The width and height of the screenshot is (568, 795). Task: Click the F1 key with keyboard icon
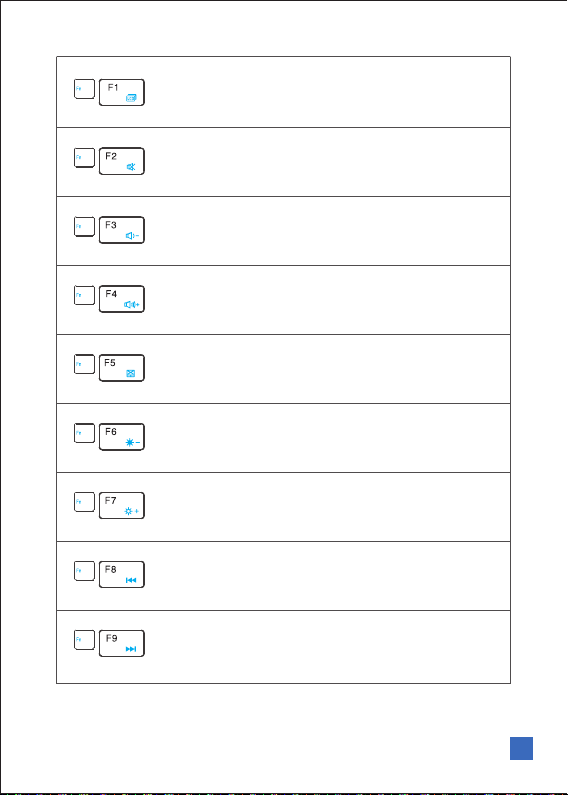[x=122, y=92]
